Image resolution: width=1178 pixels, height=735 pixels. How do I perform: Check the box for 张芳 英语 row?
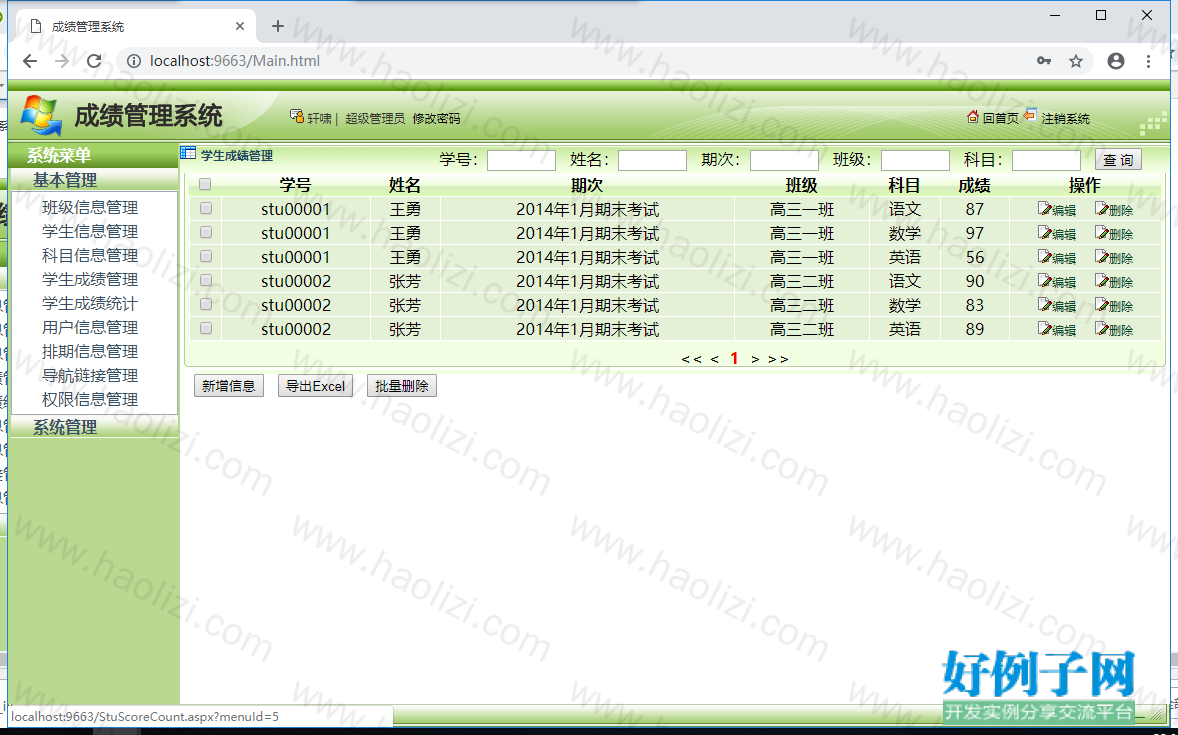[205, 328]
